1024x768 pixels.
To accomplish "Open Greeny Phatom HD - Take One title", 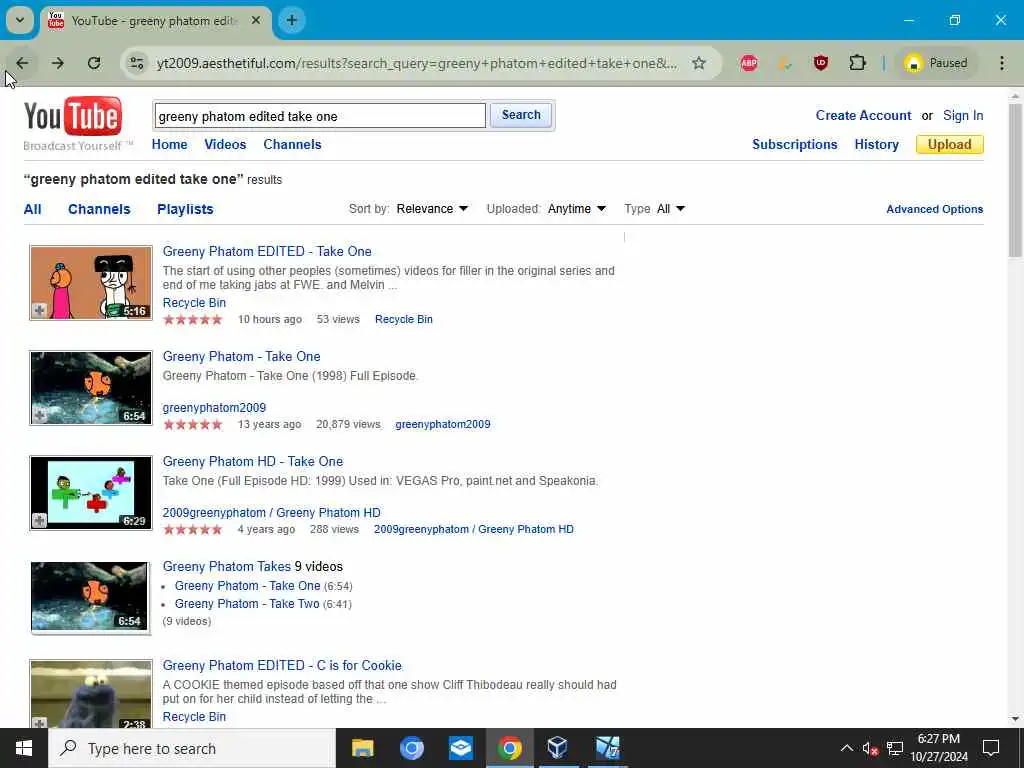I will pyautogui.click(x=253, y=462).
